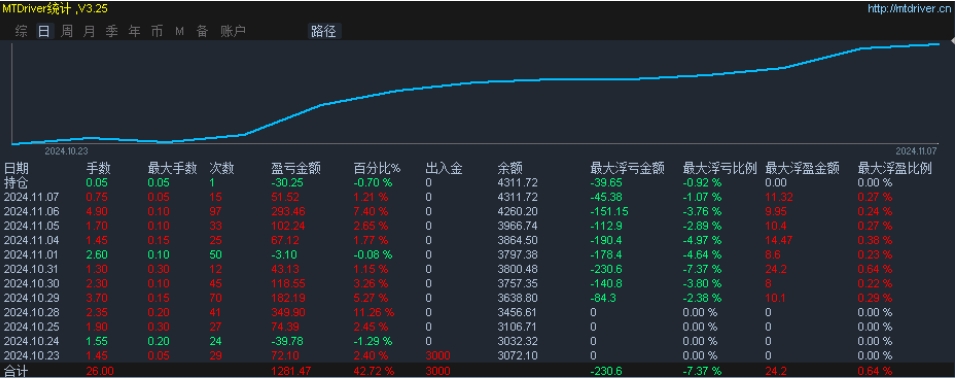Click the 盈亏金额 column header
955x379 pixels.
(296, 169)
